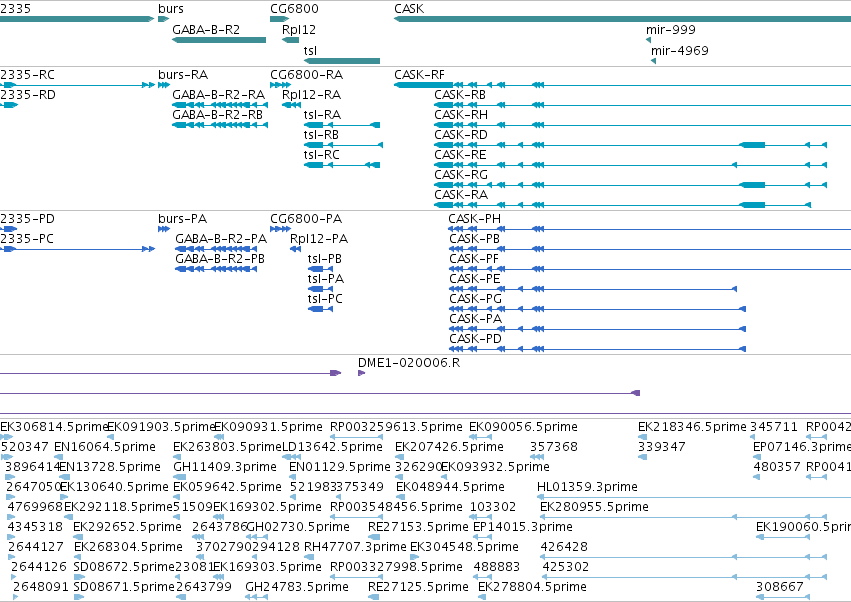Click the CASK-PH protein label

click(474, 219)
